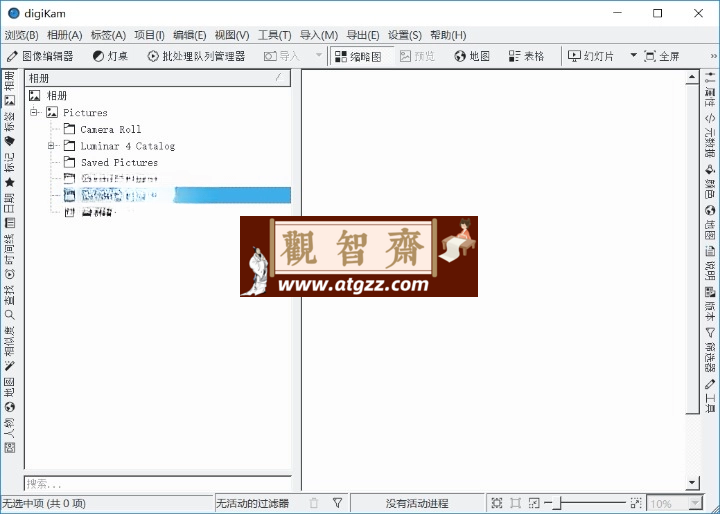This screenshot has width=720, height=514.
Task: Expand the Luminar 4 Catalog tree node
Action: click(51, 146)
